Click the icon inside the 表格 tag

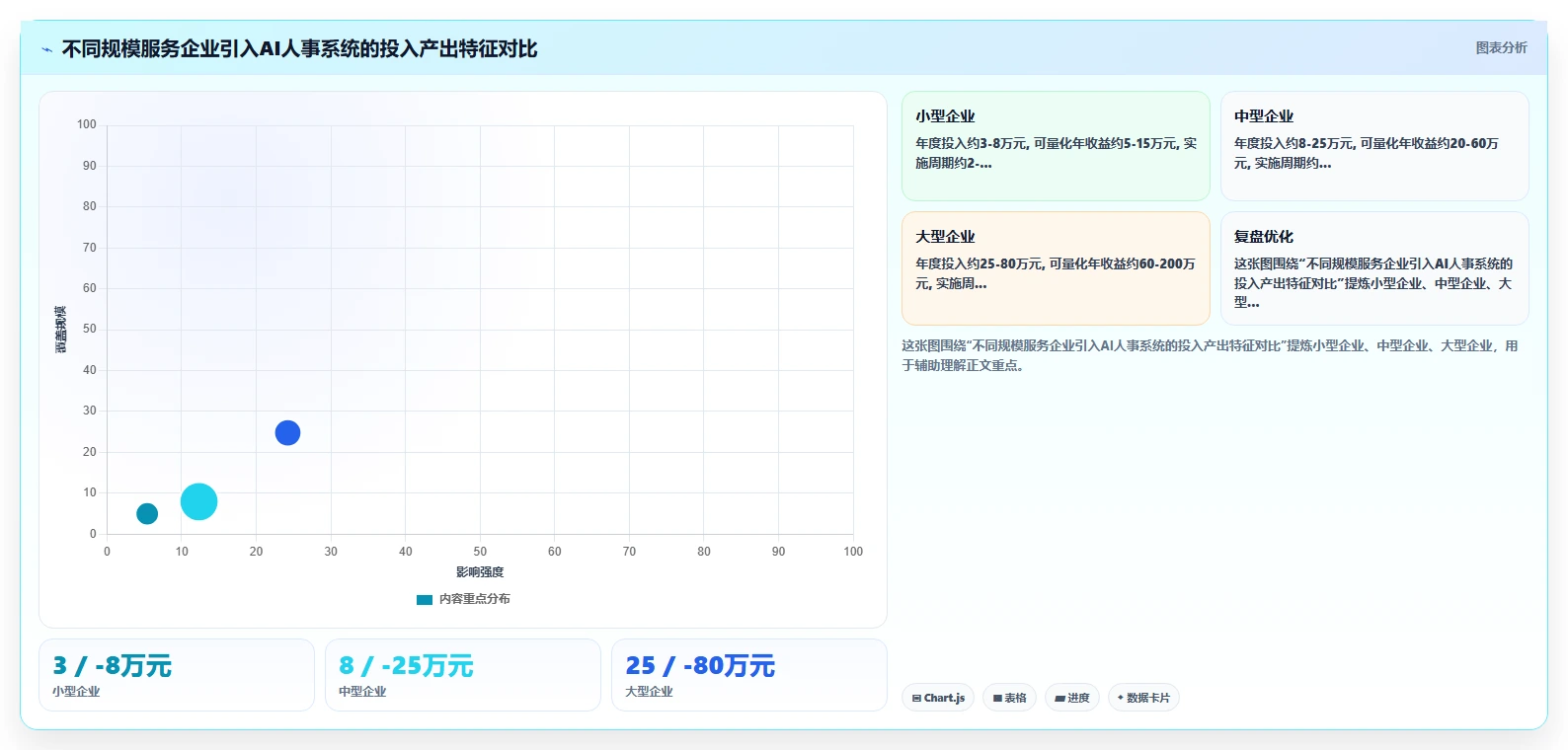tap(997, 698)
